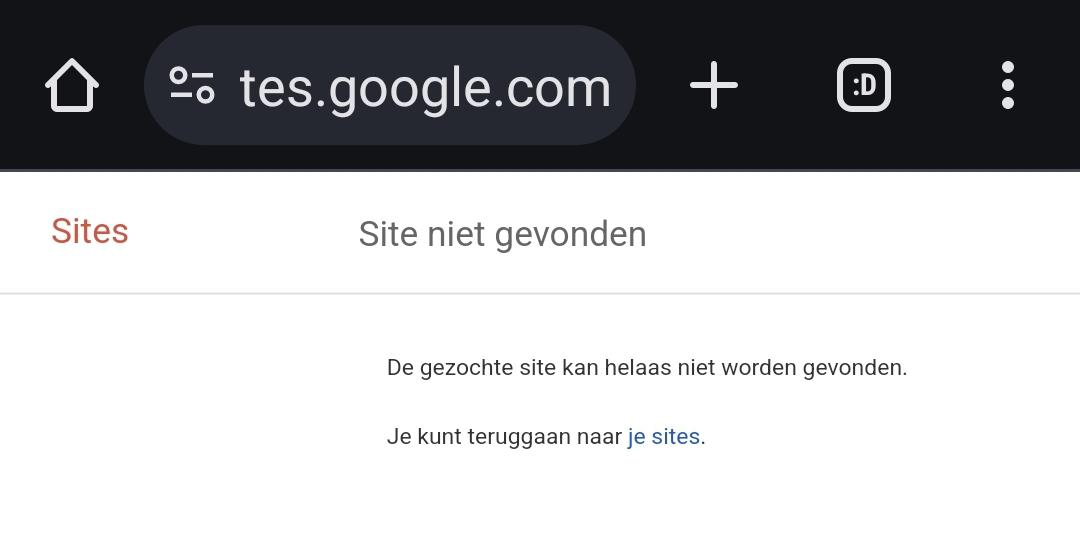Return to Google Sites via Sites header

coord(90,231)
